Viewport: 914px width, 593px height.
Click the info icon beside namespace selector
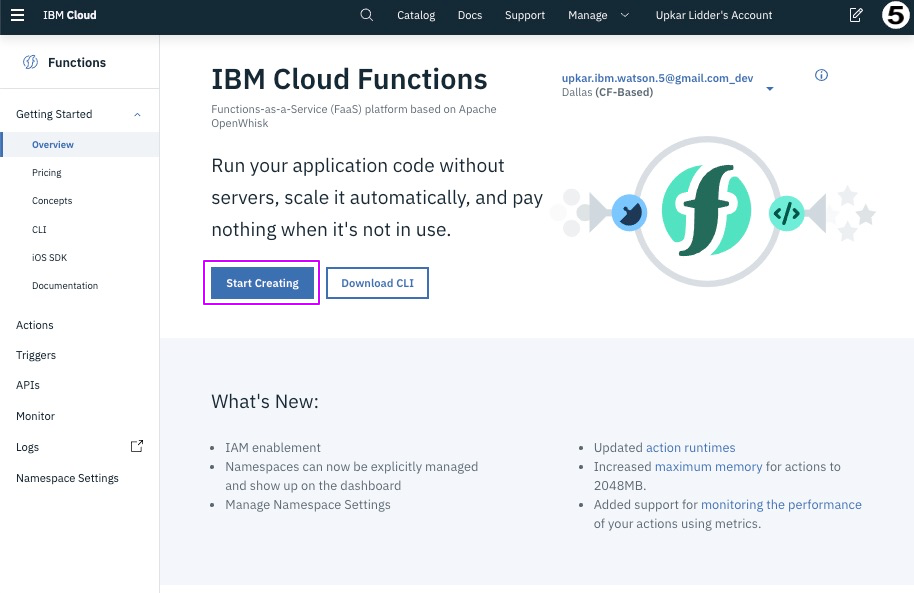tap(821, 75)
